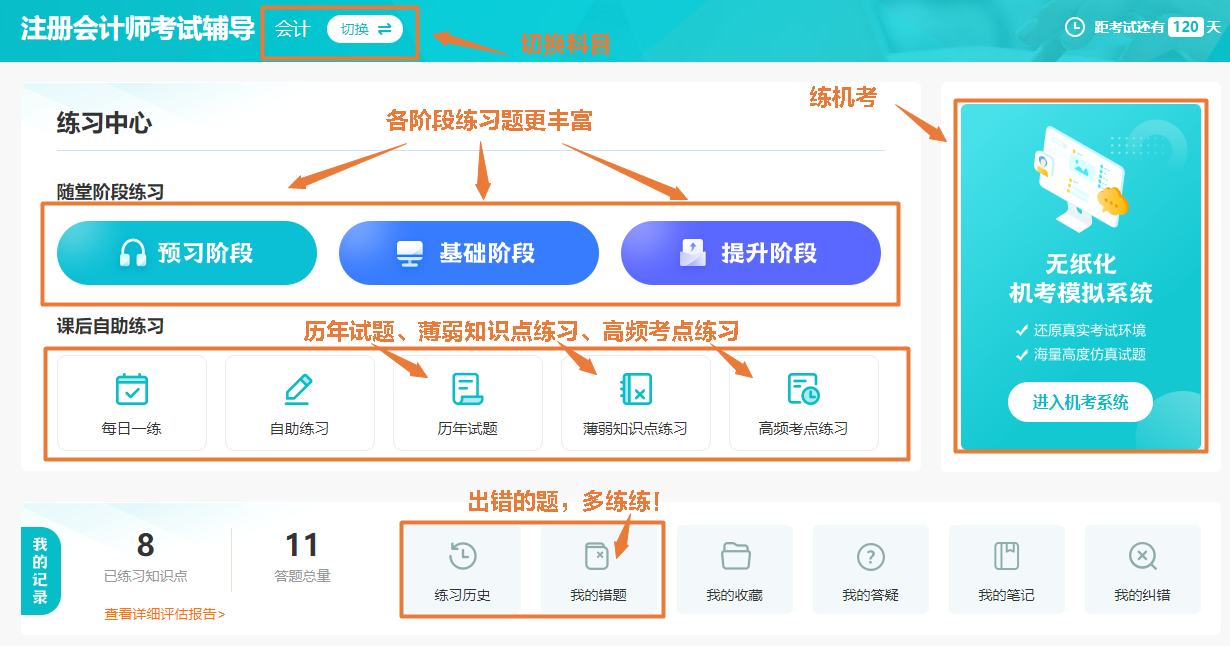Click 进入机考系统 to enter mock exam

(x=1079, y=402)
